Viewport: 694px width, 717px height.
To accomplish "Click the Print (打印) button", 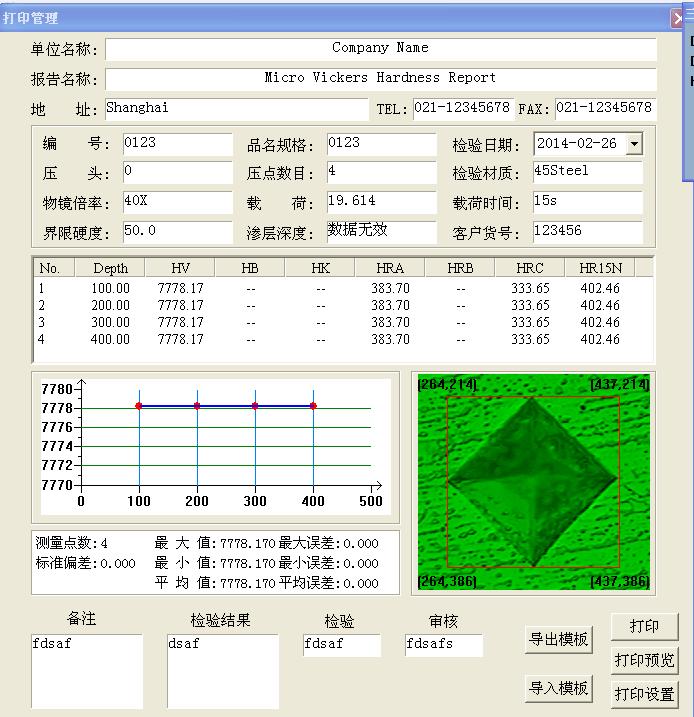I will (x=644, y=626).
